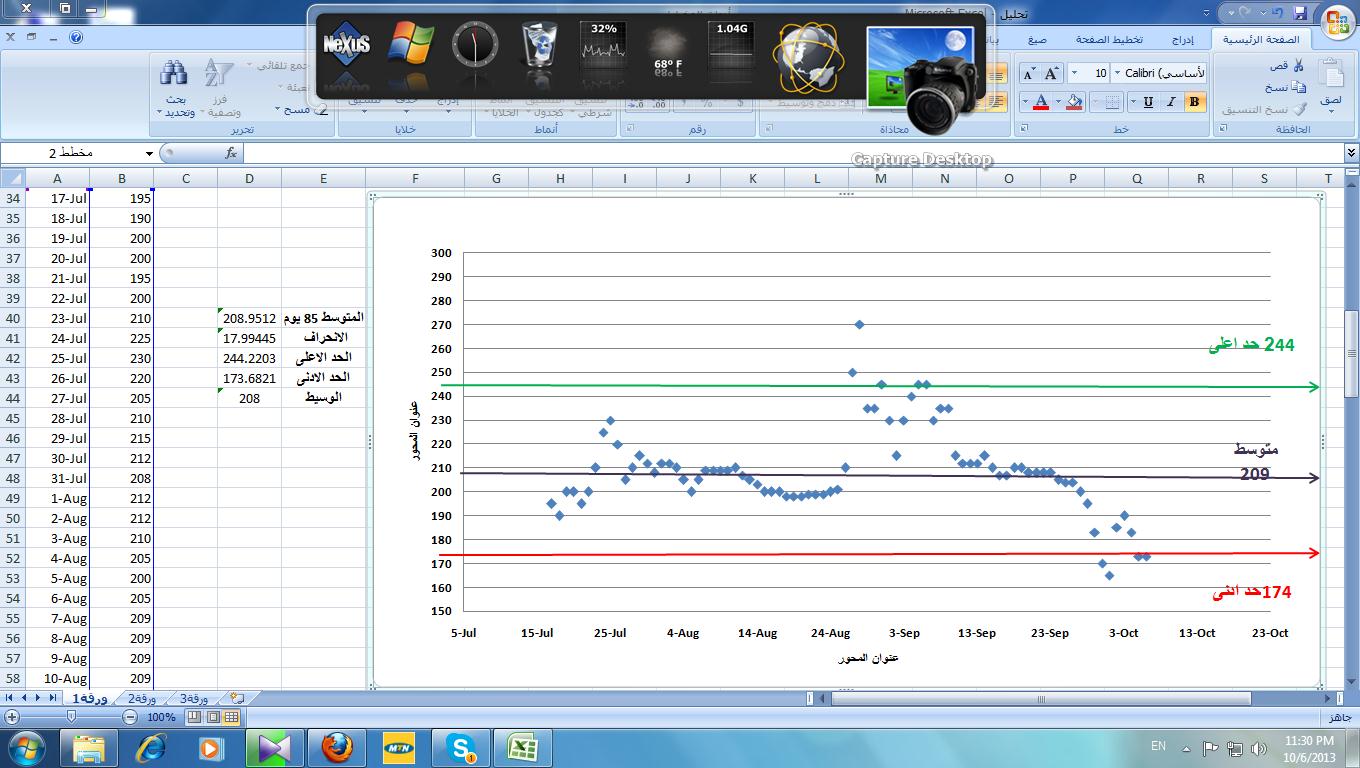Open the Name Box dropdown arrow
1360x768 pixels.
coord(150,154)
